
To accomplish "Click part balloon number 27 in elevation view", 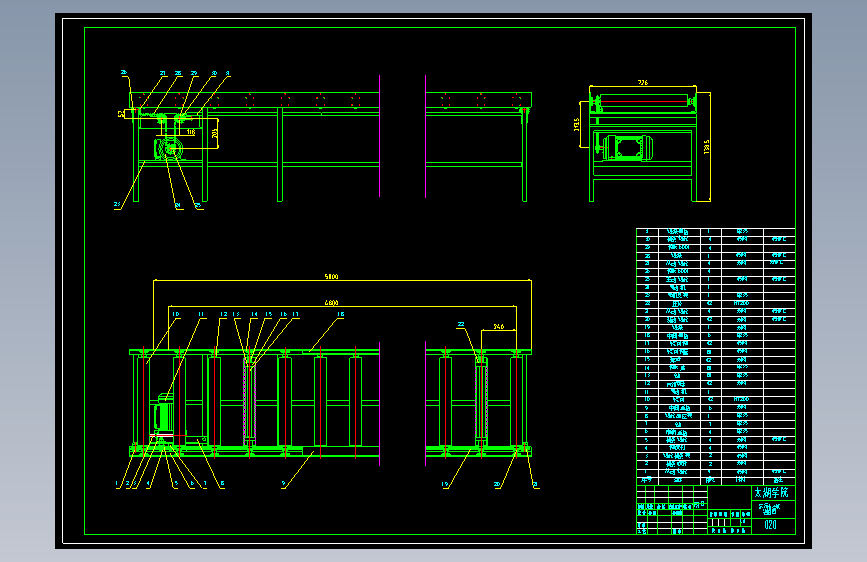I will (163, 73).
